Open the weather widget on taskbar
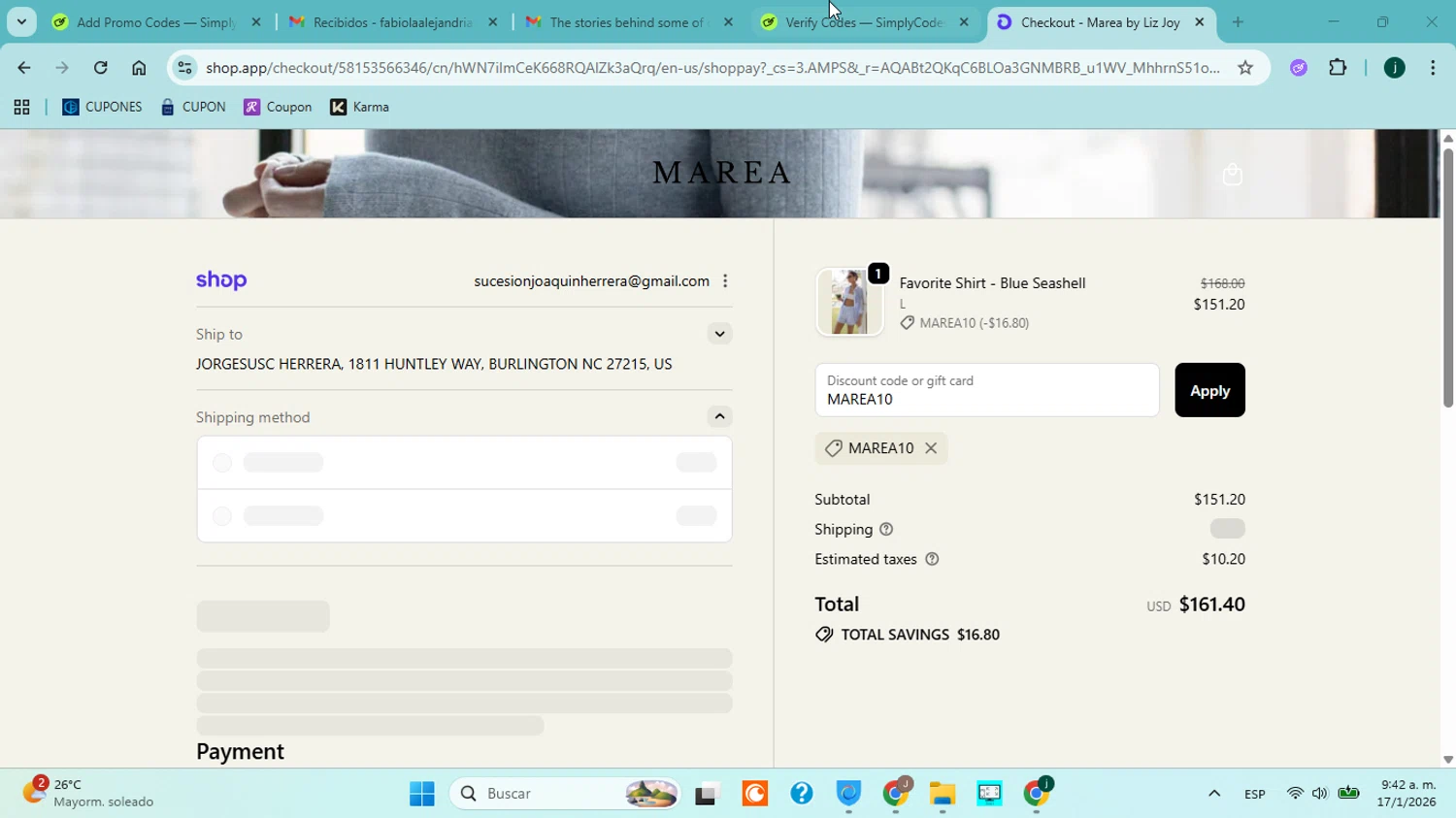This screenshot has width=1456, height=818. point(89,793)
